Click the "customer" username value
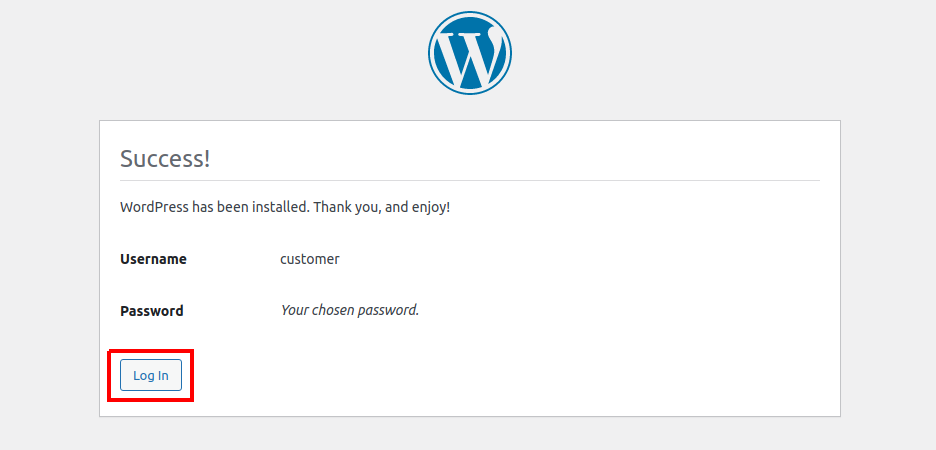 (309, 259)
